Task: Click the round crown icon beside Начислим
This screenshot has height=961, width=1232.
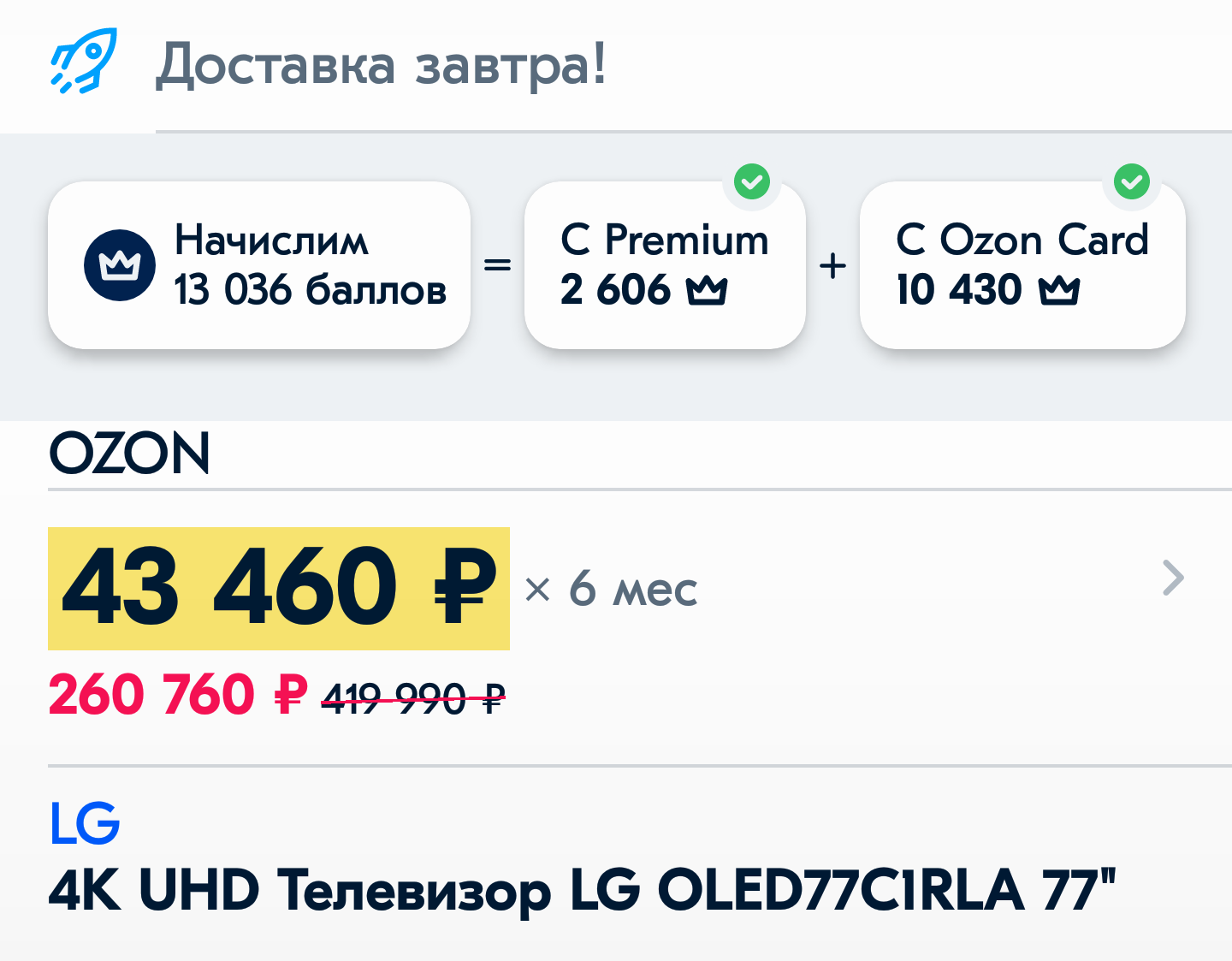Action: [x=120, y=265]
